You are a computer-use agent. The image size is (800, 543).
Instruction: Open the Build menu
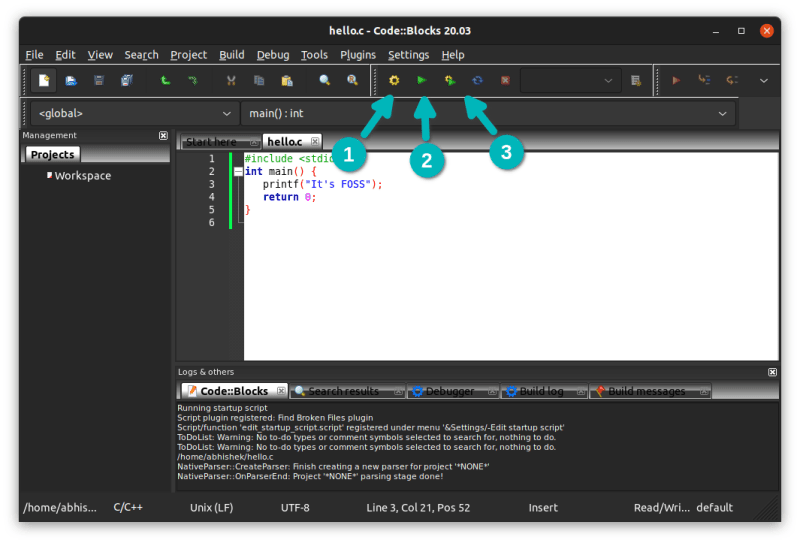click(x=231, y=55)
